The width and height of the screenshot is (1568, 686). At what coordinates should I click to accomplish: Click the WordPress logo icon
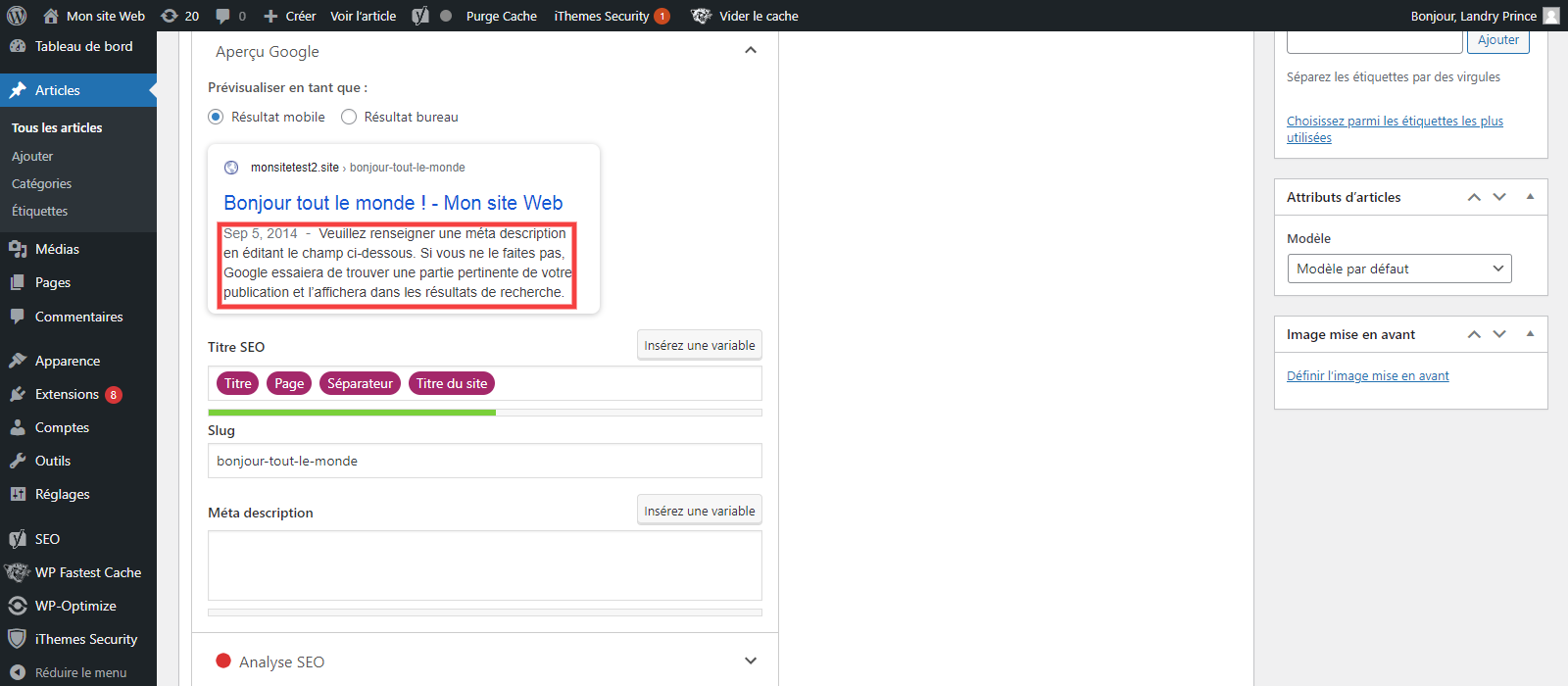(17, 16)
